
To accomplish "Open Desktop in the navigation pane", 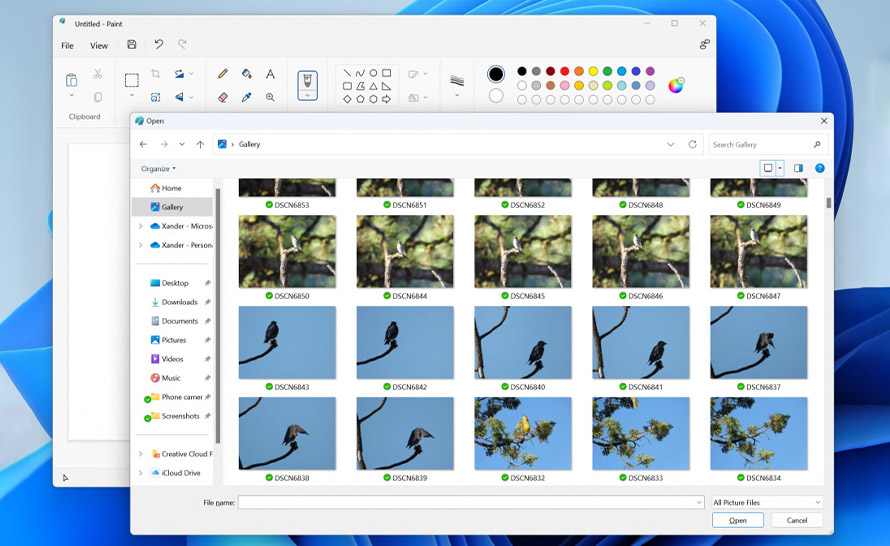I will click(175, 283).
